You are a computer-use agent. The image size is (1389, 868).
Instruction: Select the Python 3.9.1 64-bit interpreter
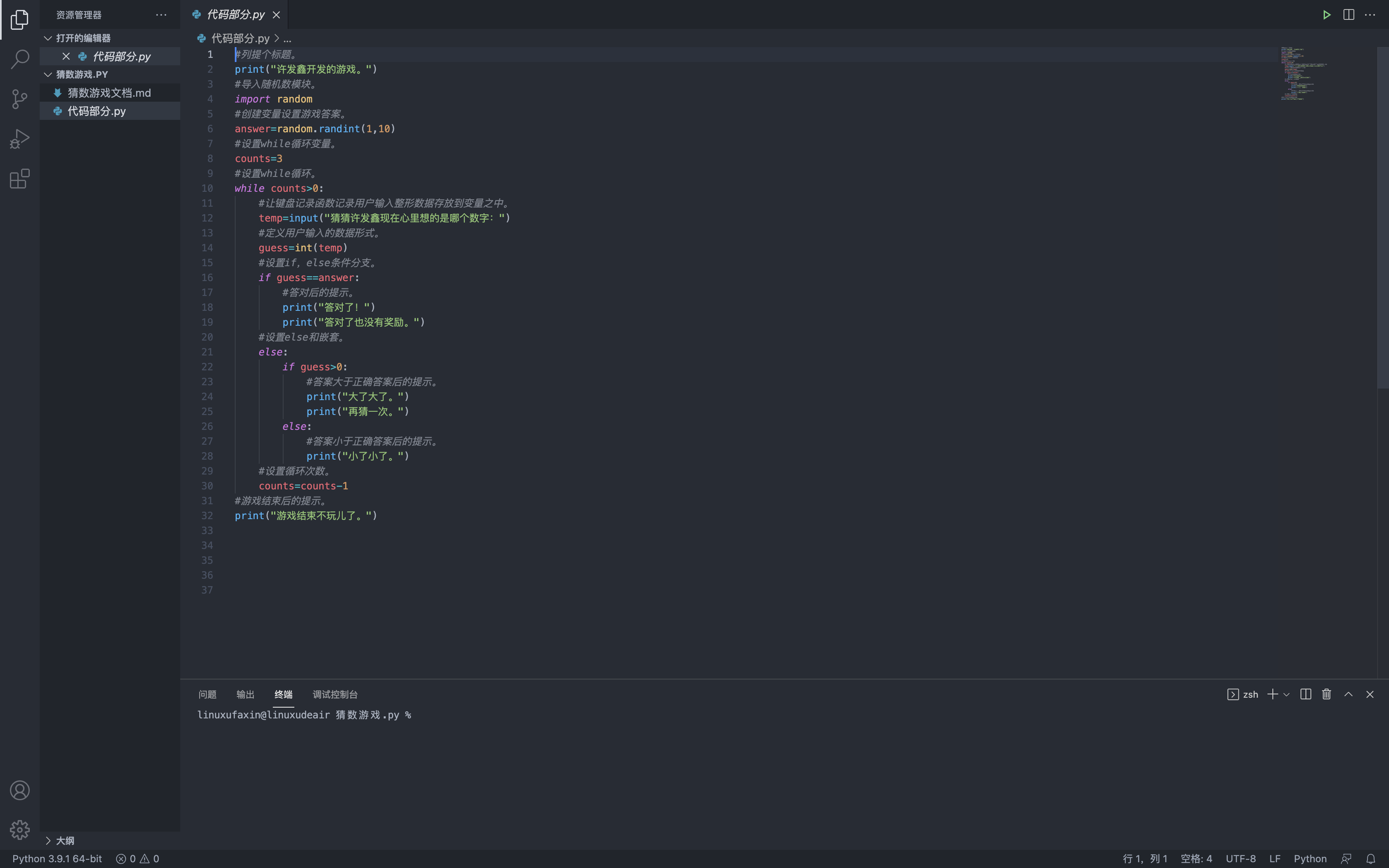pos(56,858)
